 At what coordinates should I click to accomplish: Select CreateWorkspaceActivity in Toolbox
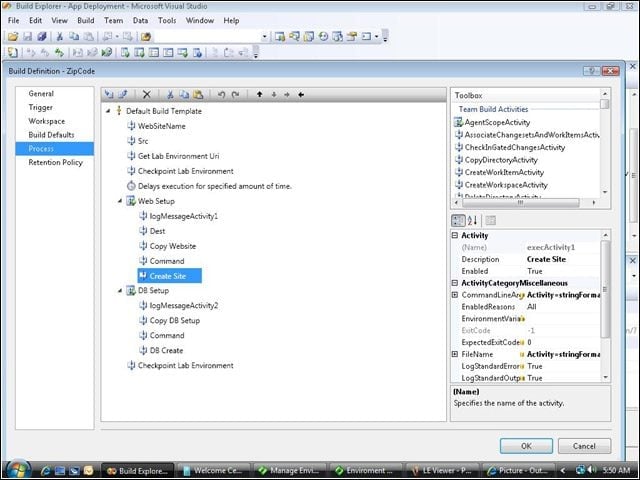coord(506,185)
